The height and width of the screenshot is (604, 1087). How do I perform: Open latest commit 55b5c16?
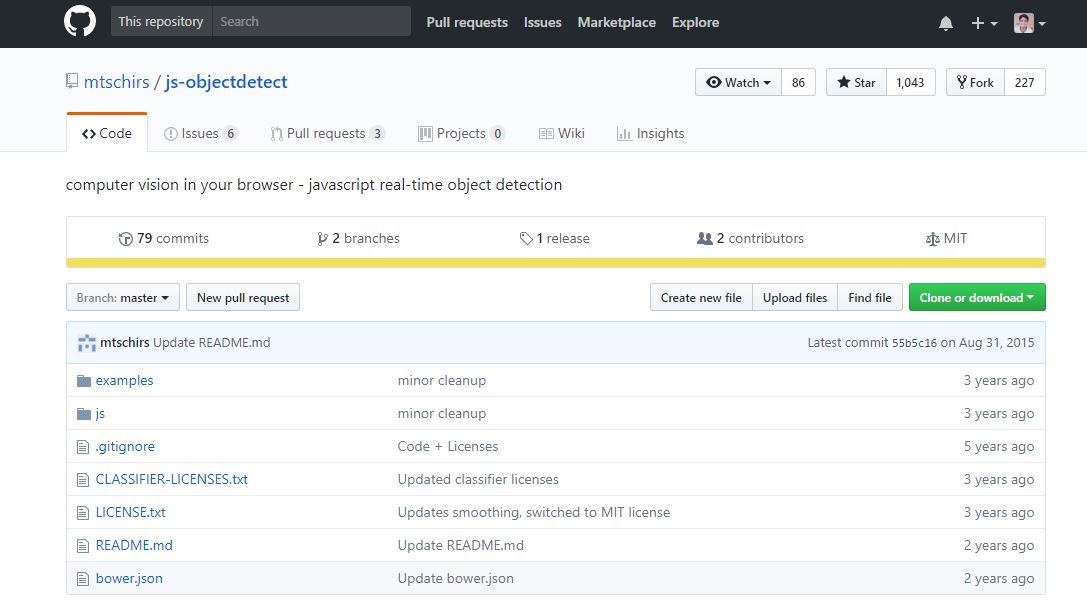[914, 343]
